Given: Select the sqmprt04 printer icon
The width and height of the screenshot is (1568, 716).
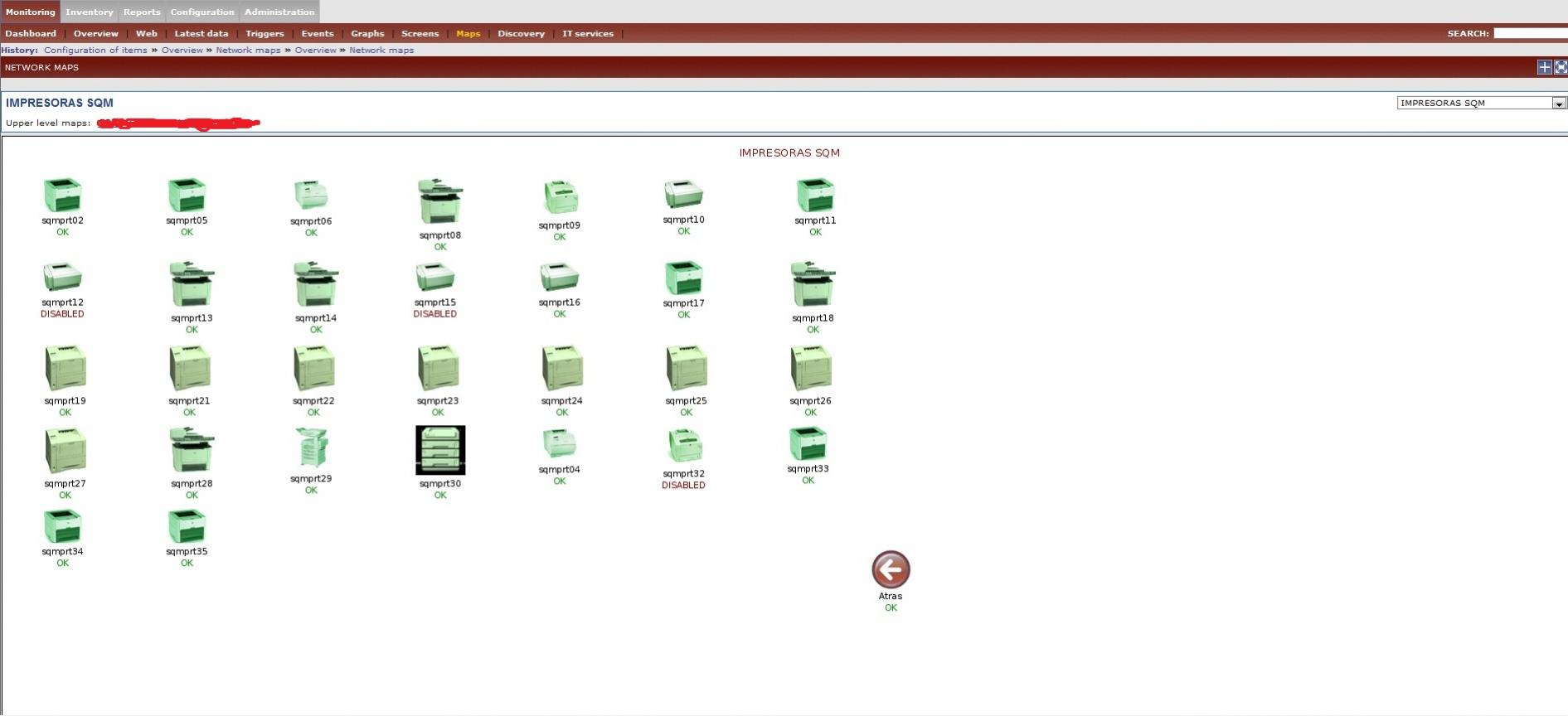Looking at the screenshot, I should (x=560, y=444).
